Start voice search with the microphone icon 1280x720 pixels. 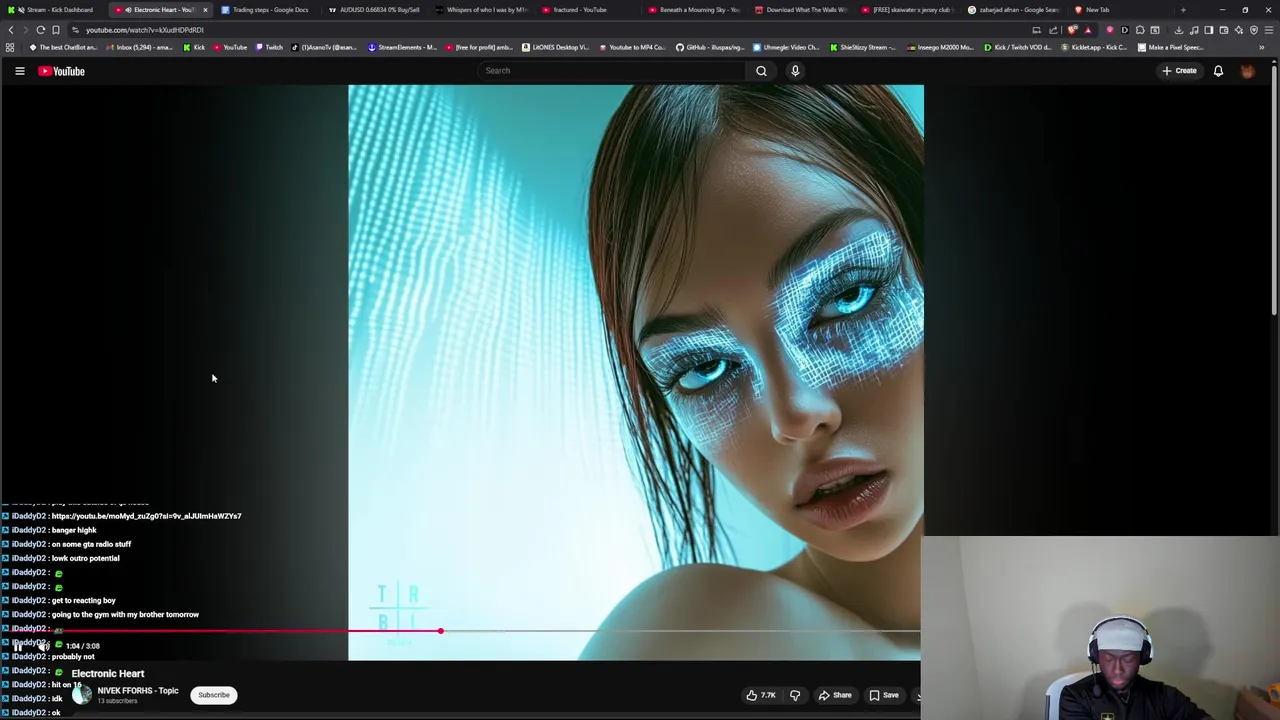795,71
